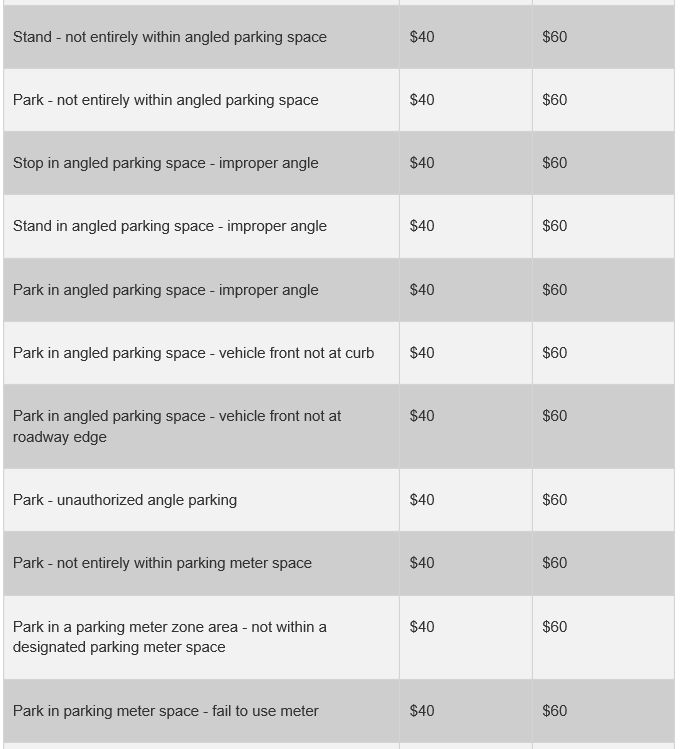Select 'Park - unauthorized angle parking' text
The width and height of the screenshot is (681, 749).
point(125,500)
